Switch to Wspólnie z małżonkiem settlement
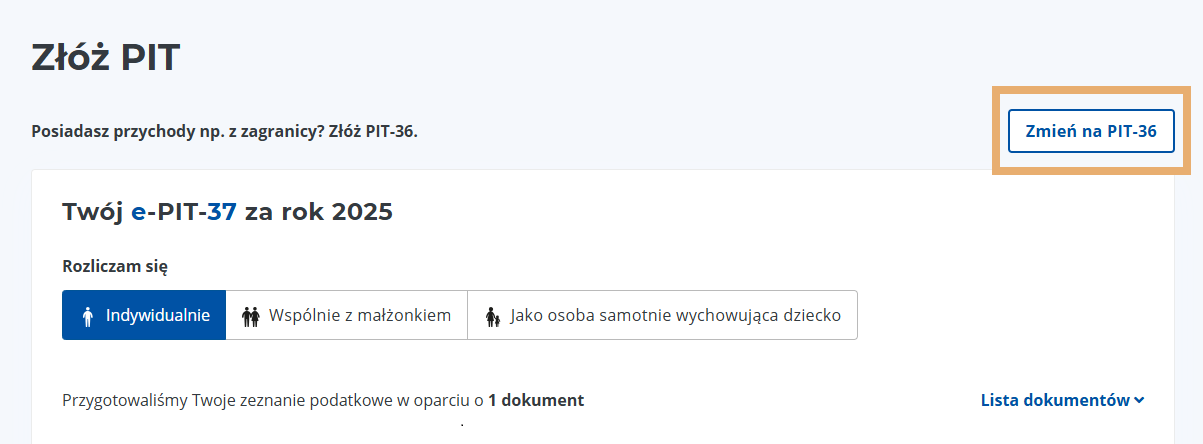 346,315
